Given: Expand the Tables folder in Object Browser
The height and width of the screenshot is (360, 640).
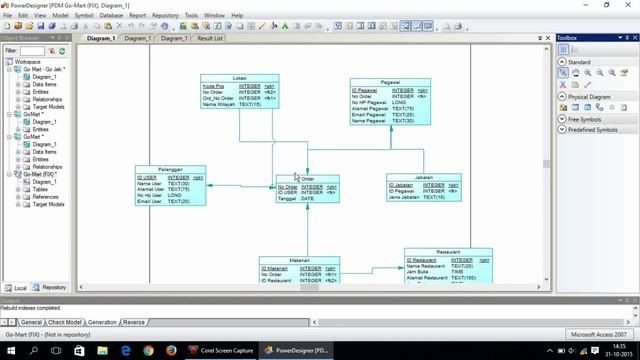Looking at the screenshot, I should (18, 189).
